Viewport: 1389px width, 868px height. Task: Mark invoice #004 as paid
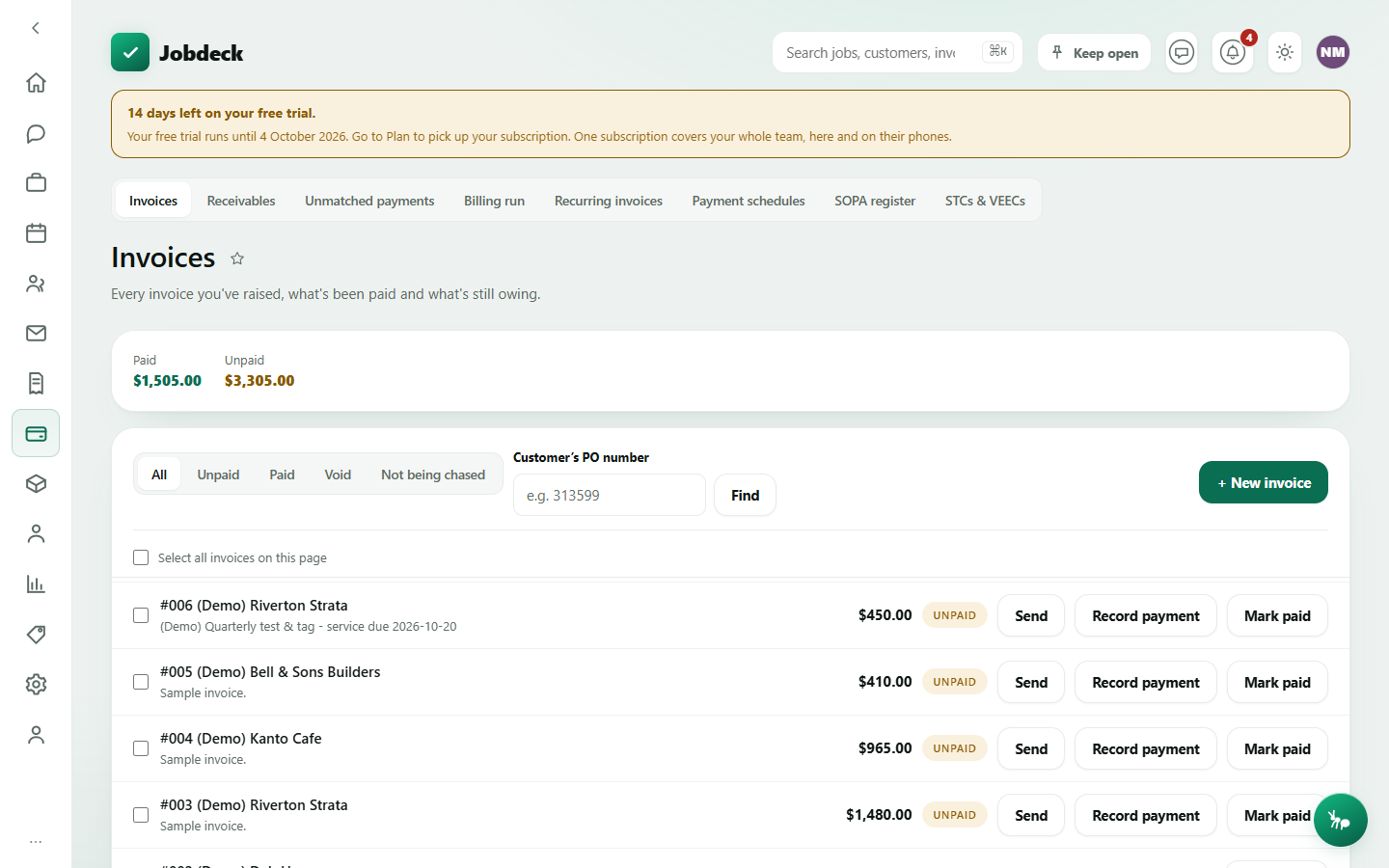click(1277, 748)
